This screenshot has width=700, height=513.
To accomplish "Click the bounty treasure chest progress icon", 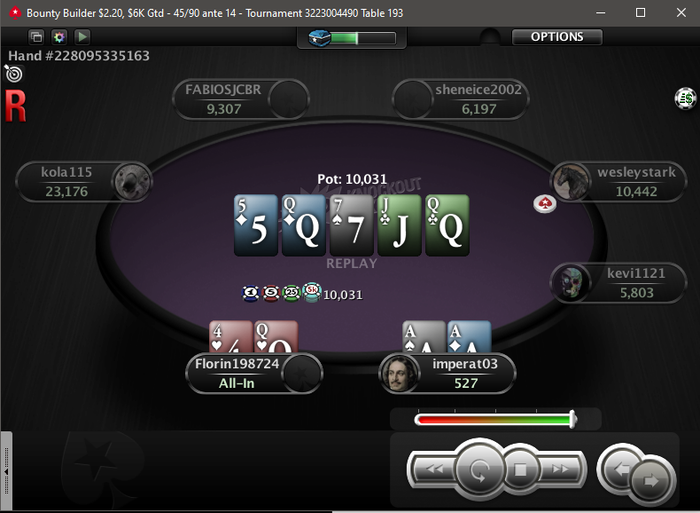I will (x=319, y=38).
